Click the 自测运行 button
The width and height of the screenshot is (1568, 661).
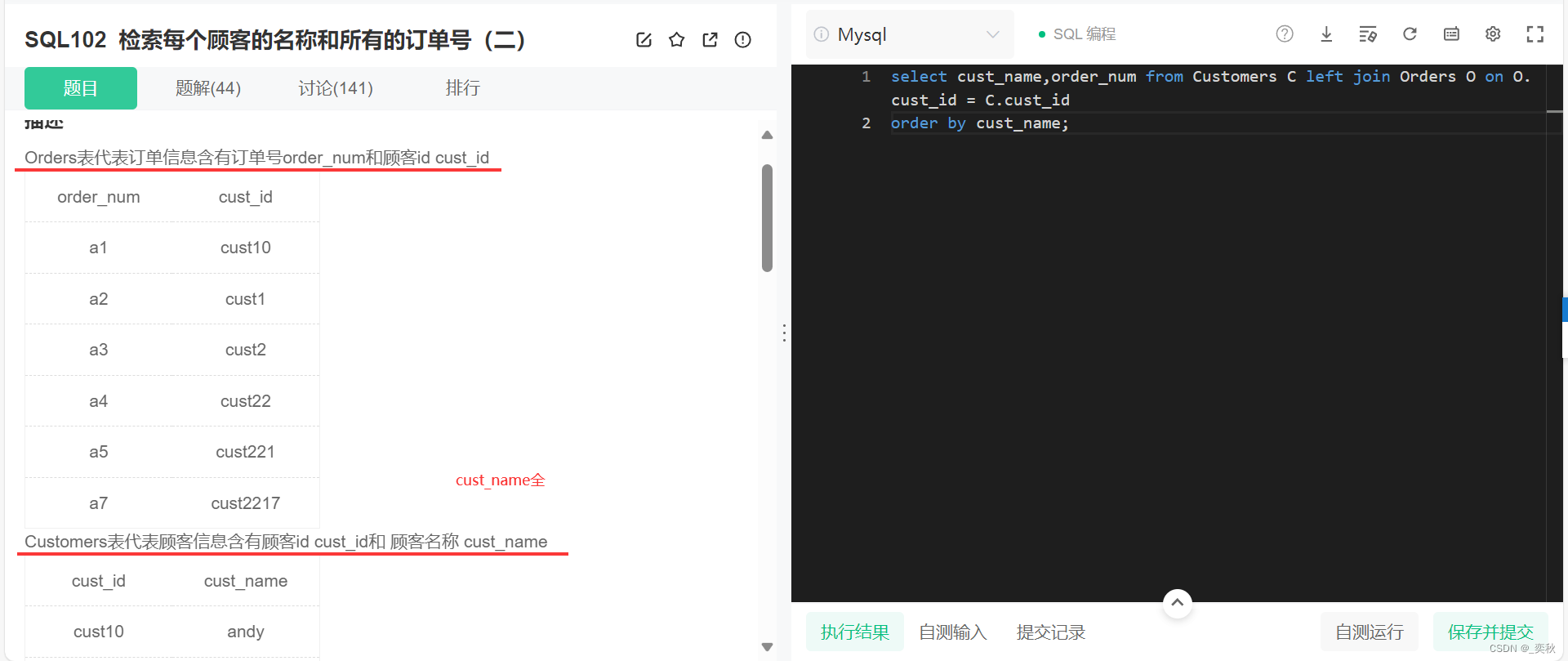coord(1370,632)
